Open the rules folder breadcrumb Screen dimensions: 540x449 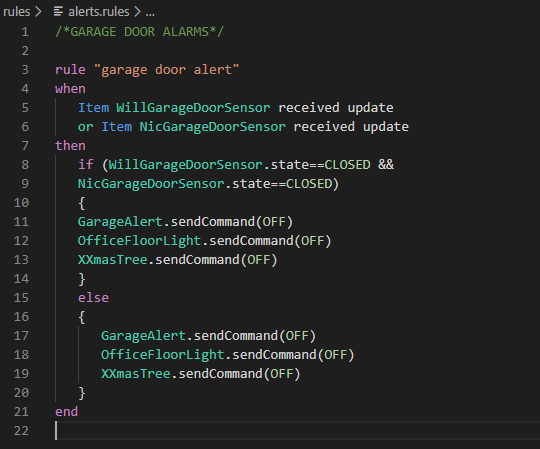pos(17,12)
